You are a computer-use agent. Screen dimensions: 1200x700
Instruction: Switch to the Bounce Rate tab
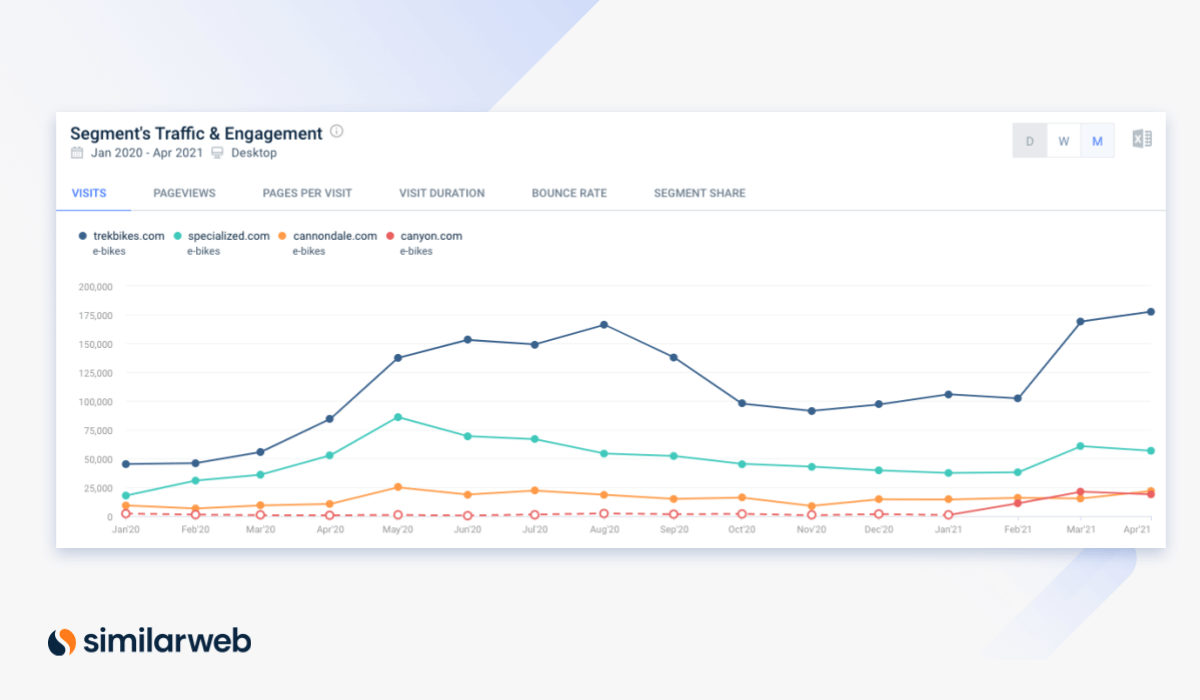(569, 193)
